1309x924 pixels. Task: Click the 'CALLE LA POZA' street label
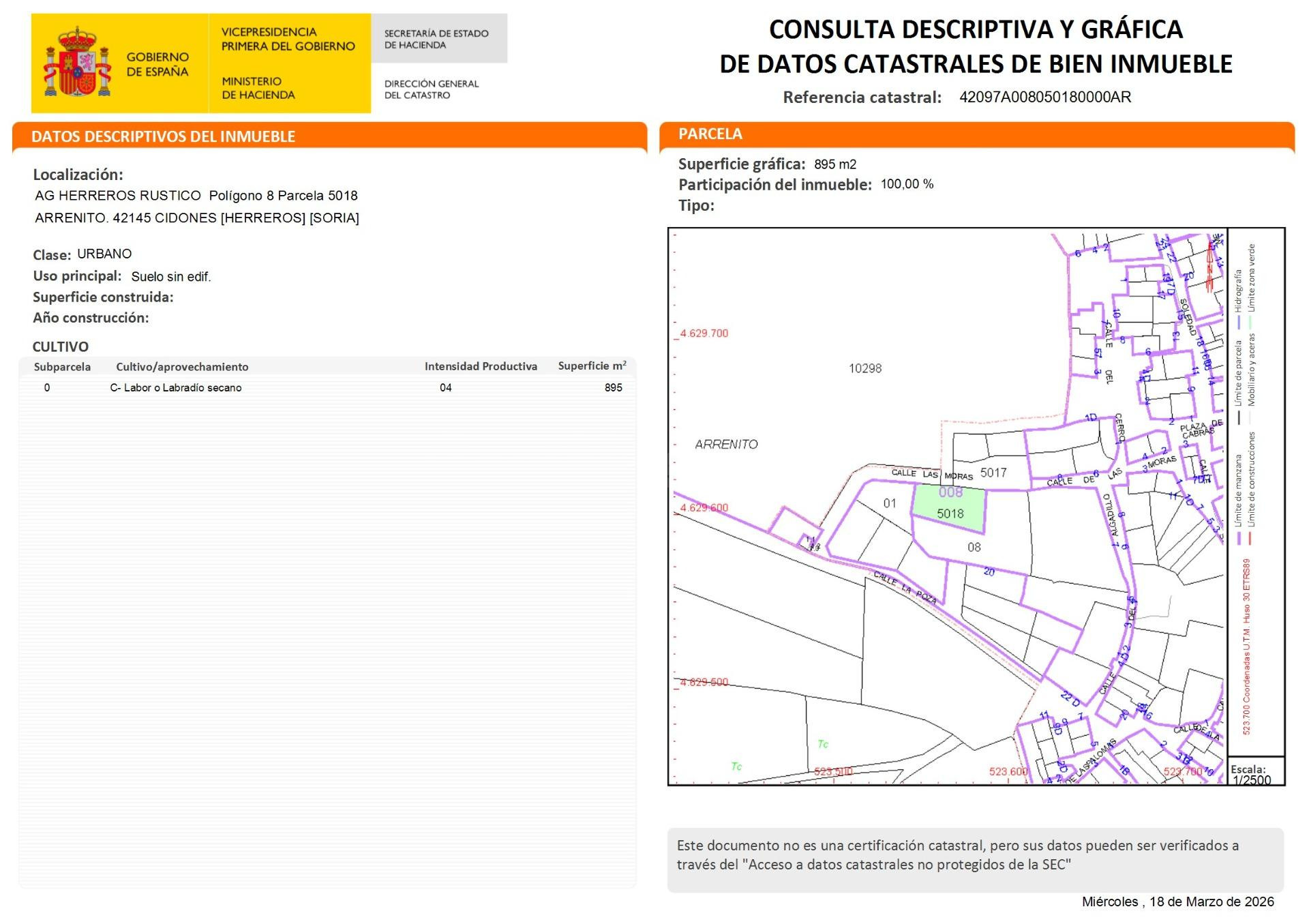coord(905,588)
